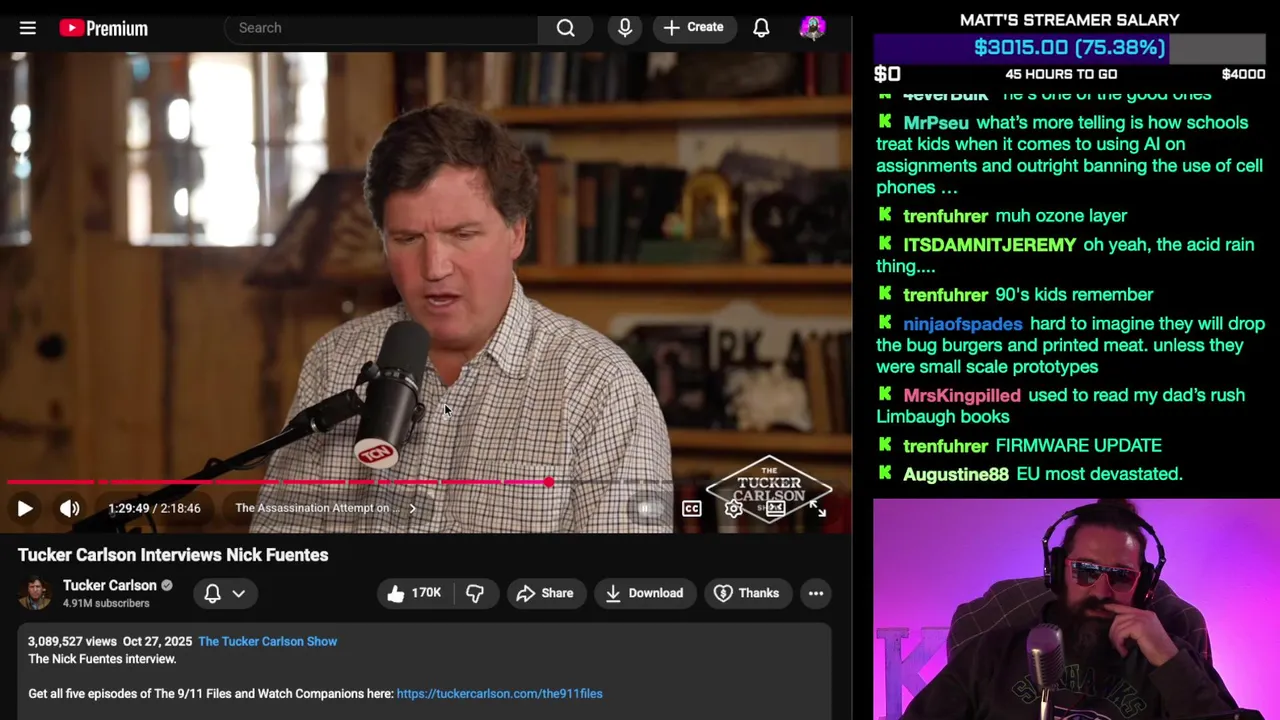This screenshot has width=1280, height=720.
Task: Open video settings gear
Action: [733, 508]
